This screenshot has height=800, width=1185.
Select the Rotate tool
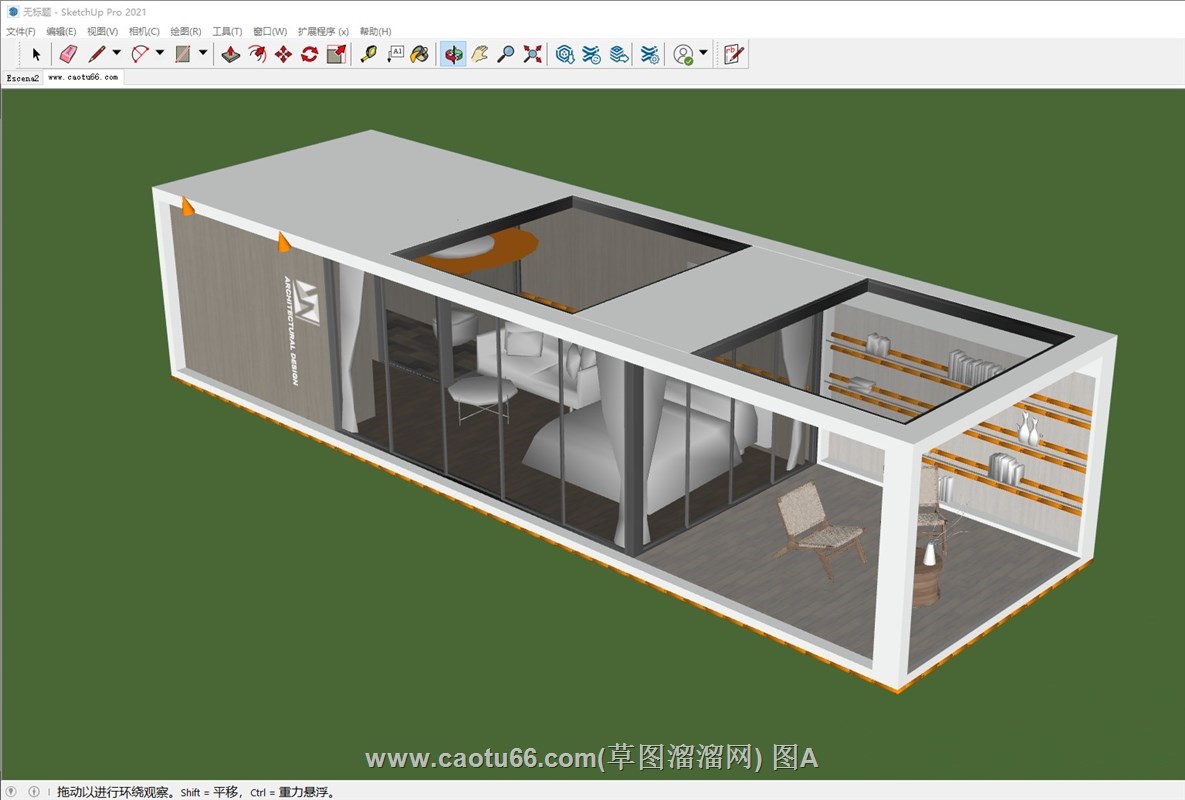point(309,54)
